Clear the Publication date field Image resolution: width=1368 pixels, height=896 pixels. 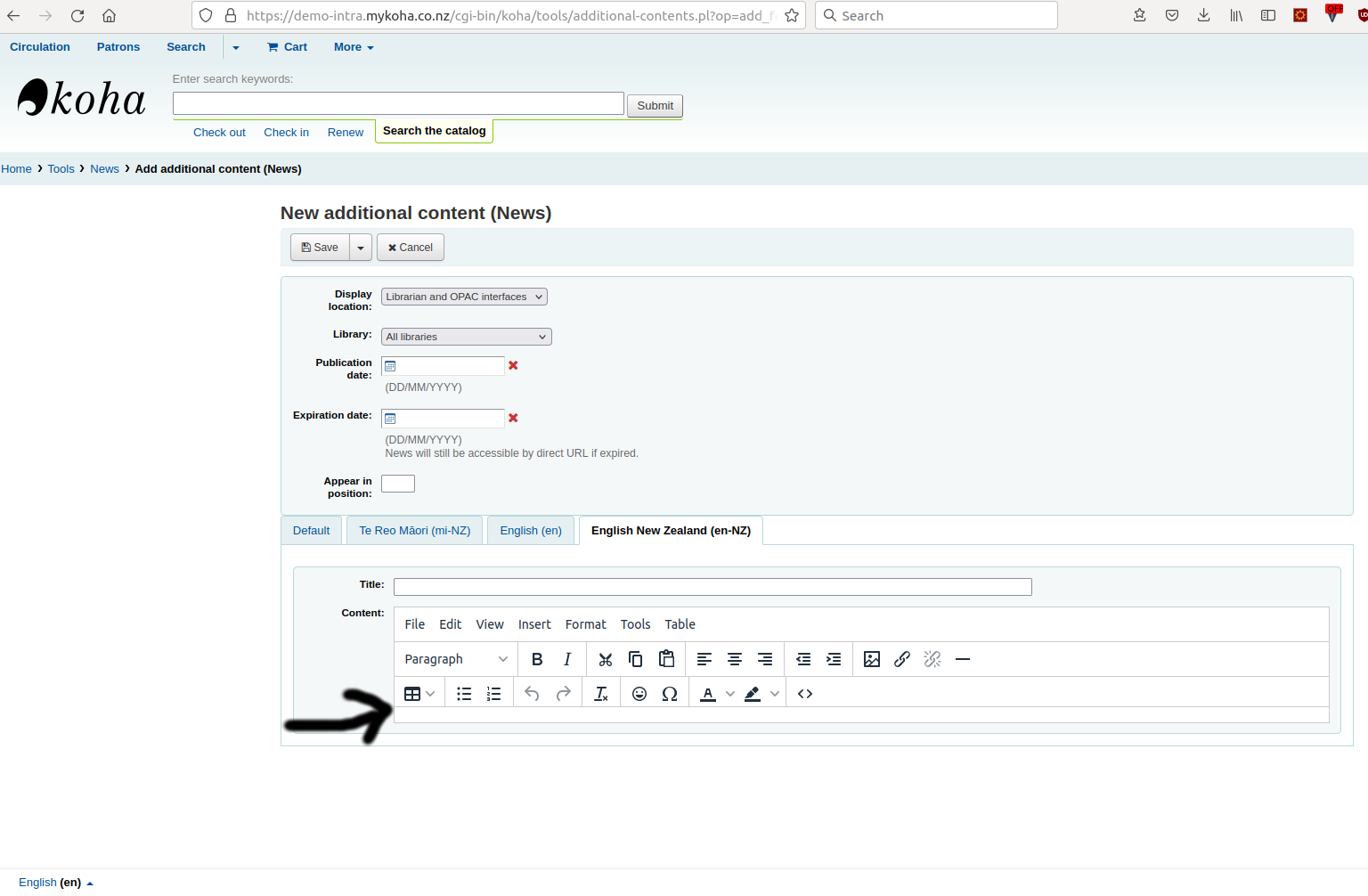(x=513, y=365)
